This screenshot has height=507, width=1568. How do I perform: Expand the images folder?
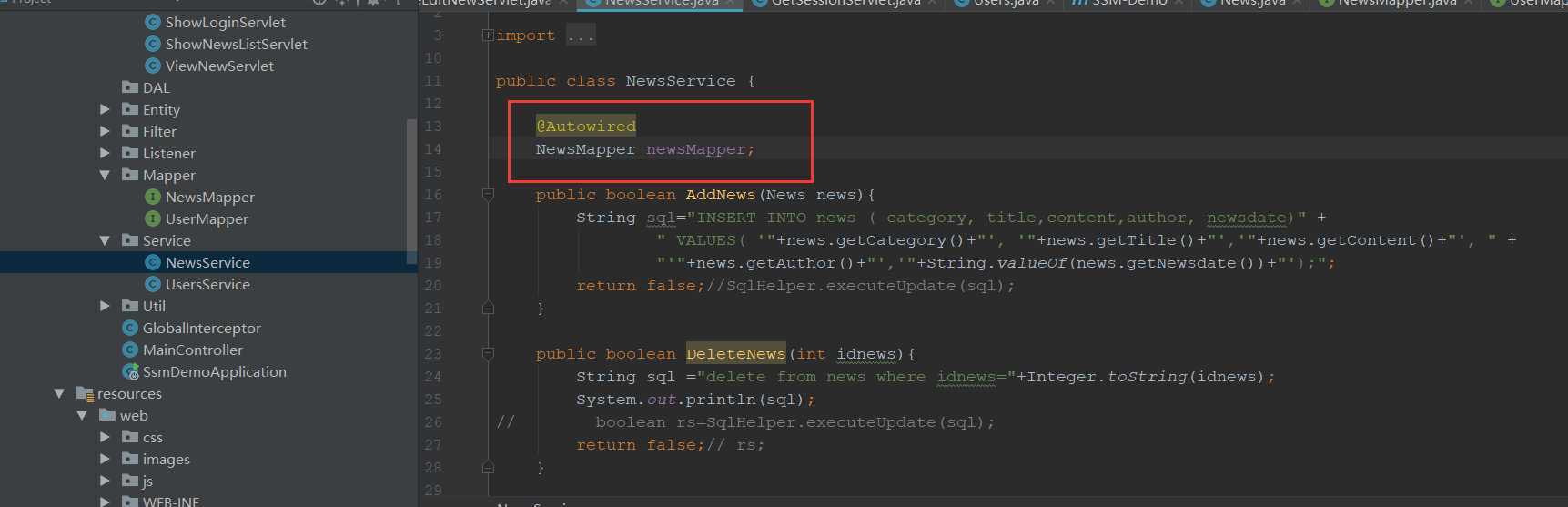[x=105, y=459]
